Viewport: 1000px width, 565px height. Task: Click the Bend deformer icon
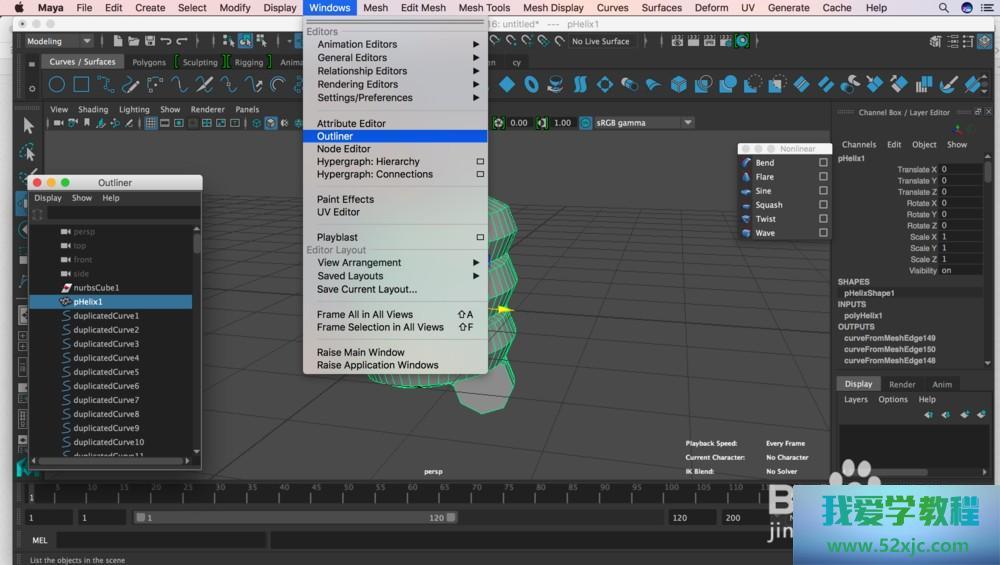(746, 162)
